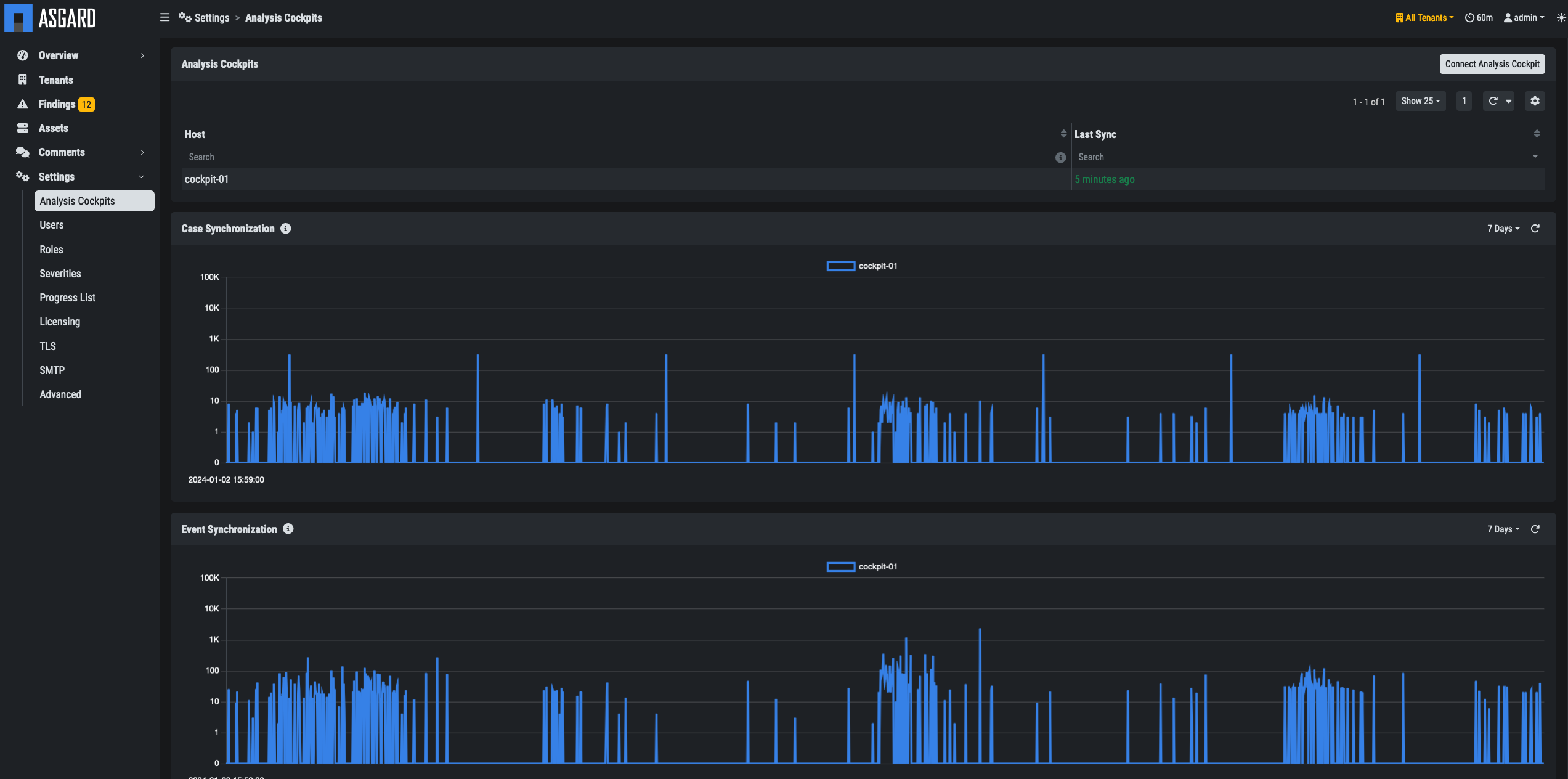Open table column settings gear icon
Viewport: 1568px width, 779px height.
1535,101
